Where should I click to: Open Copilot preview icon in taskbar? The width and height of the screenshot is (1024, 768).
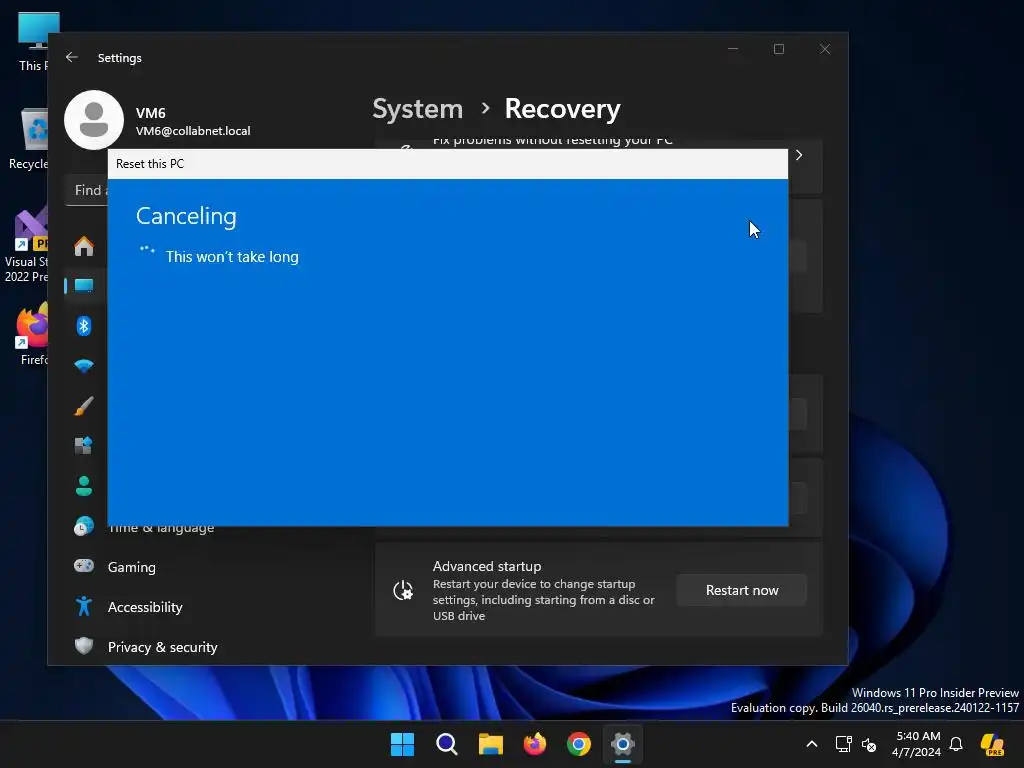(x=993, y=744)
